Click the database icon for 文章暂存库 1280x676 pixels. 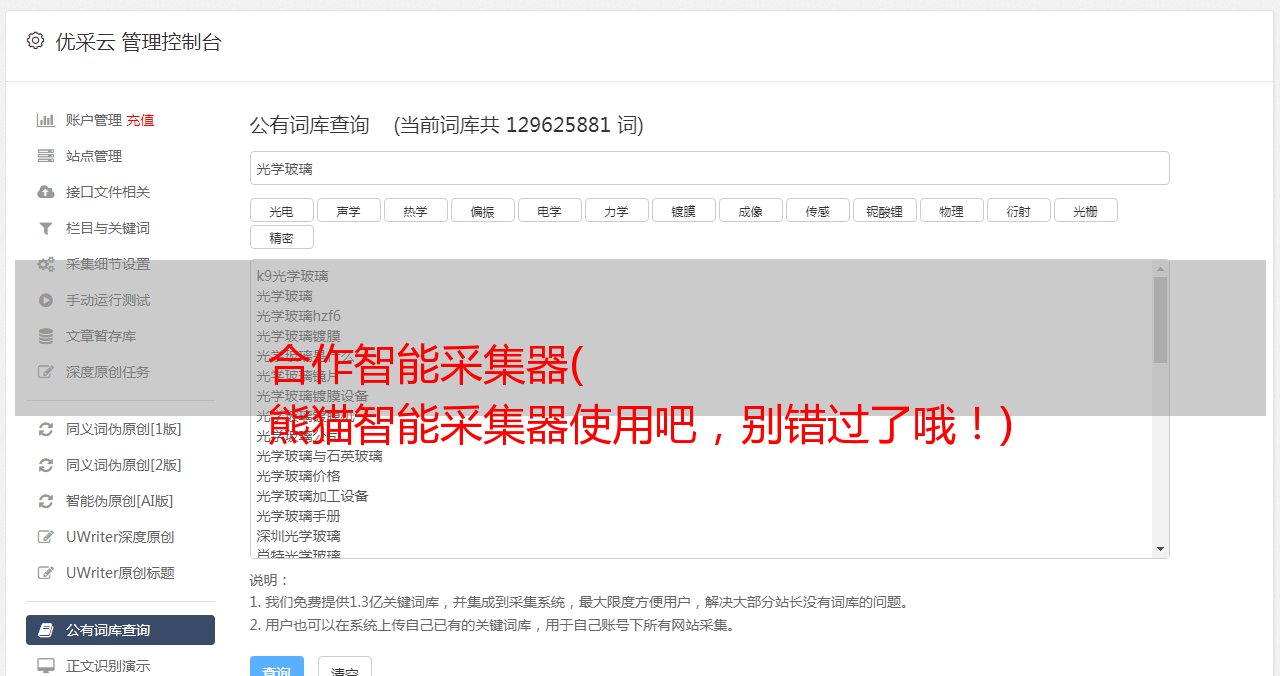(45, 336)
